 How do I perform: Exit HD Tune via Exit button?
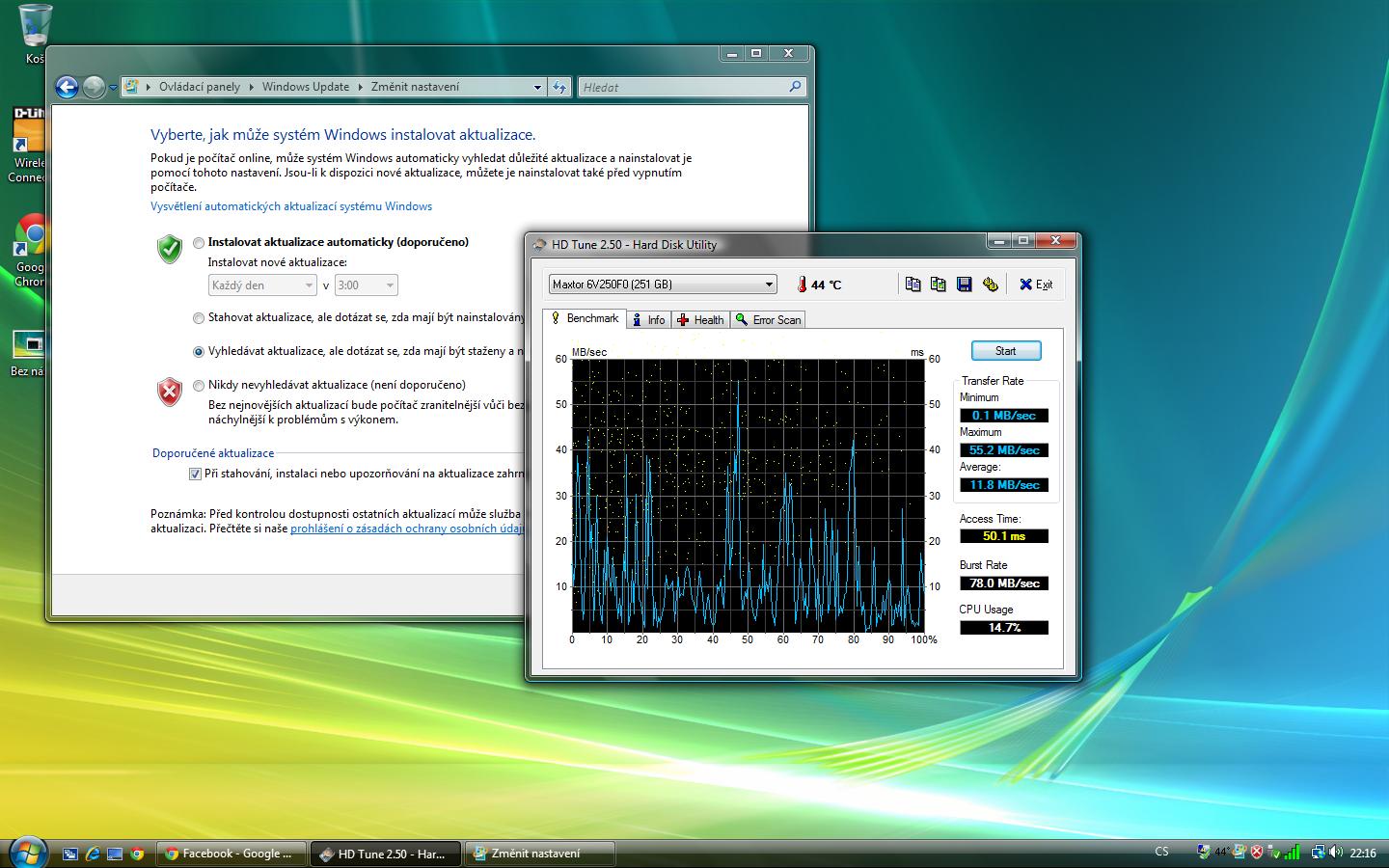point(1036,285)
